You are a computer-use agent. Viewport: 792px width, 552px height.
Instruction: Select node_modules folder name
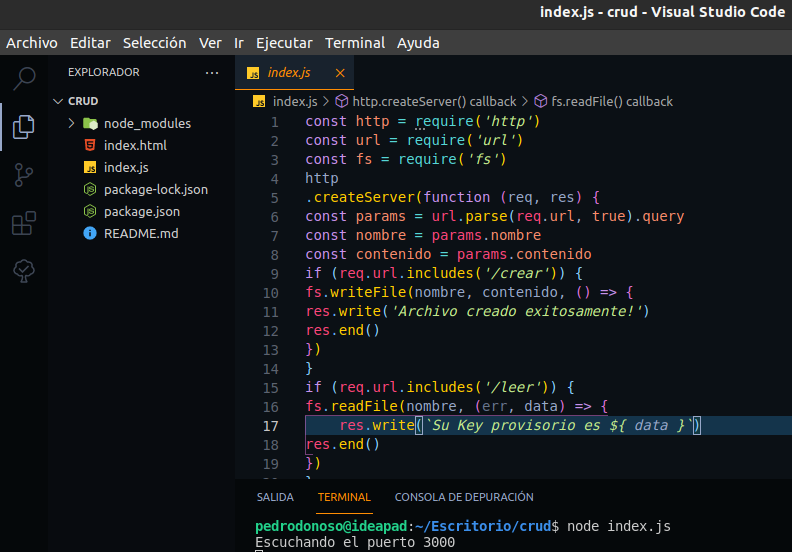click(x=147, y=123)
